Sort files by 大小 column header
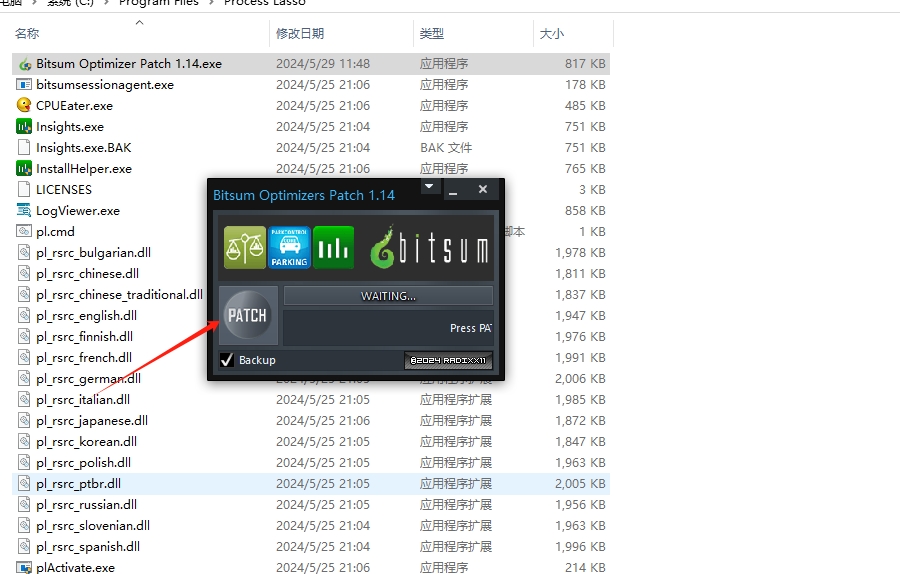Viewport: 900px width, 574px height. click(552, 33)
